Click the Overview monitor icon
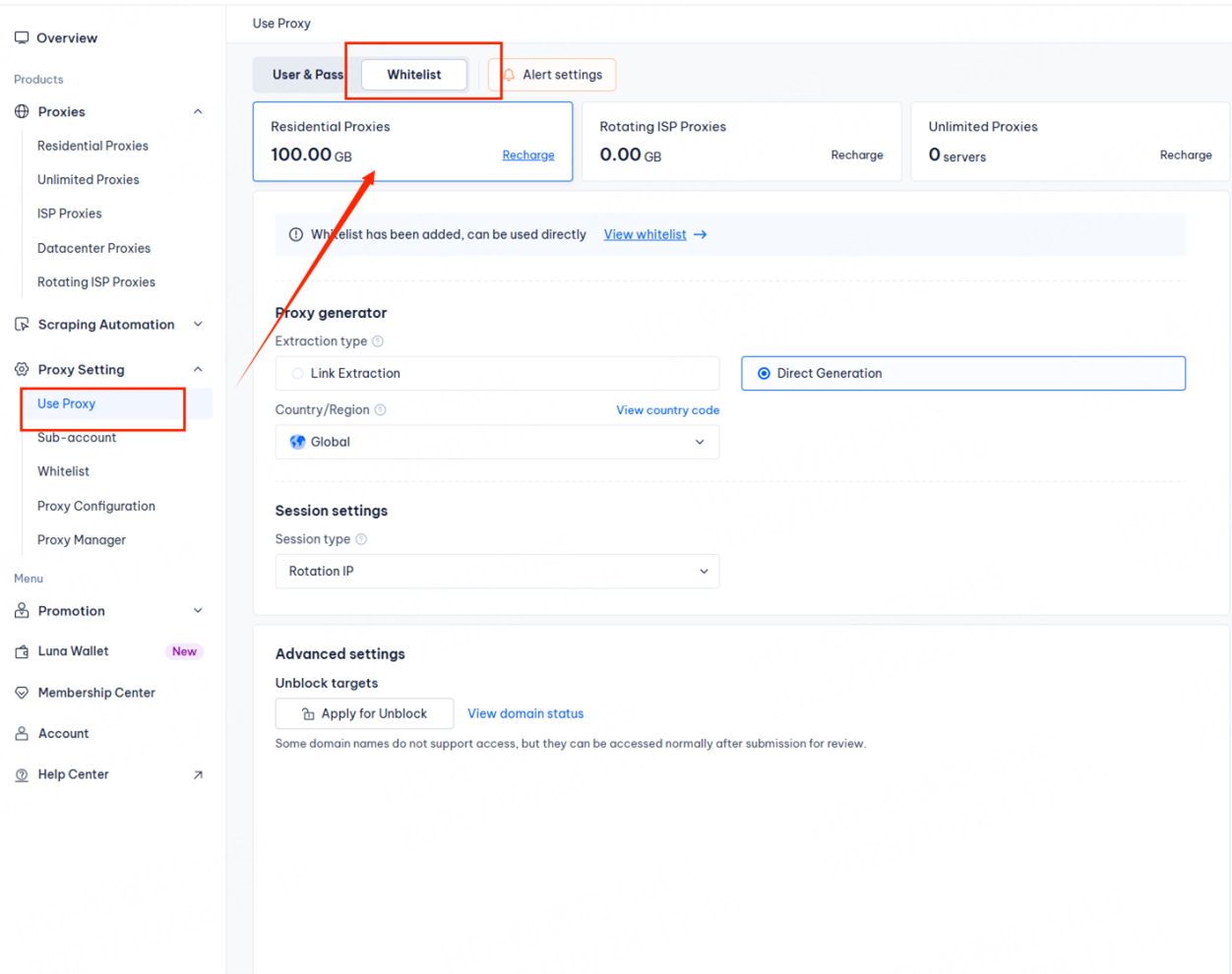 click(22, 38)
